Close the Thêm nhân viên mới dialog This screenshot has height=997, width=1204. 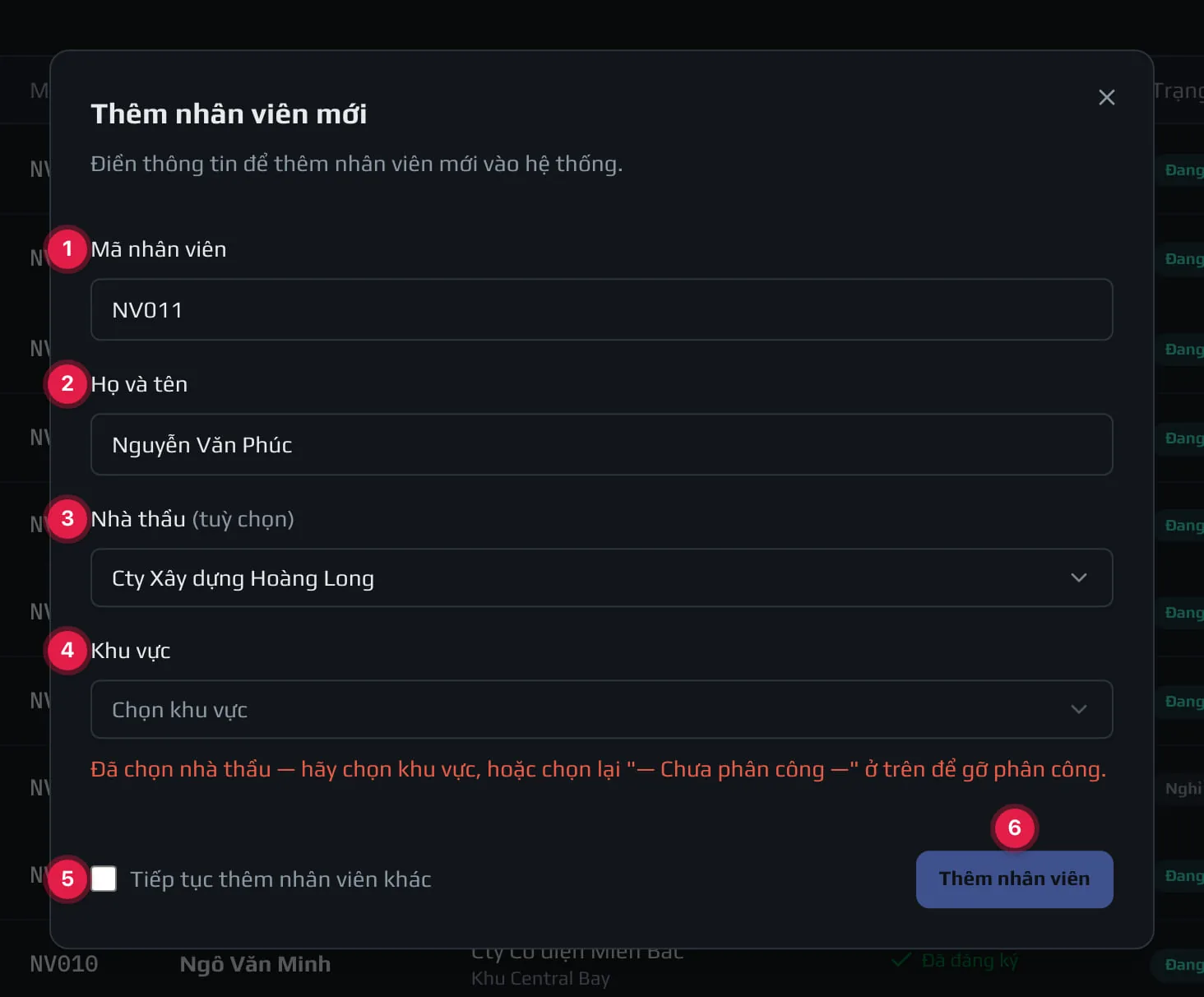[1106, 97]
